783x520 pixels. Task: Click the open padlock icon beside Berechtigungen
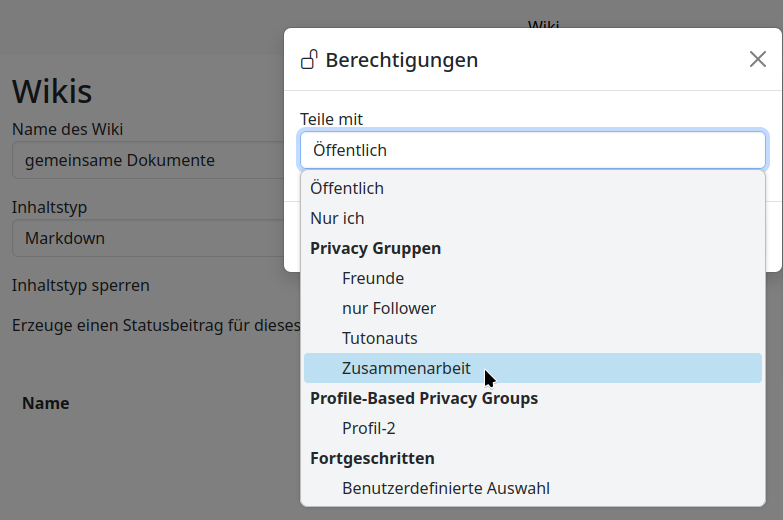click(310, 60)
